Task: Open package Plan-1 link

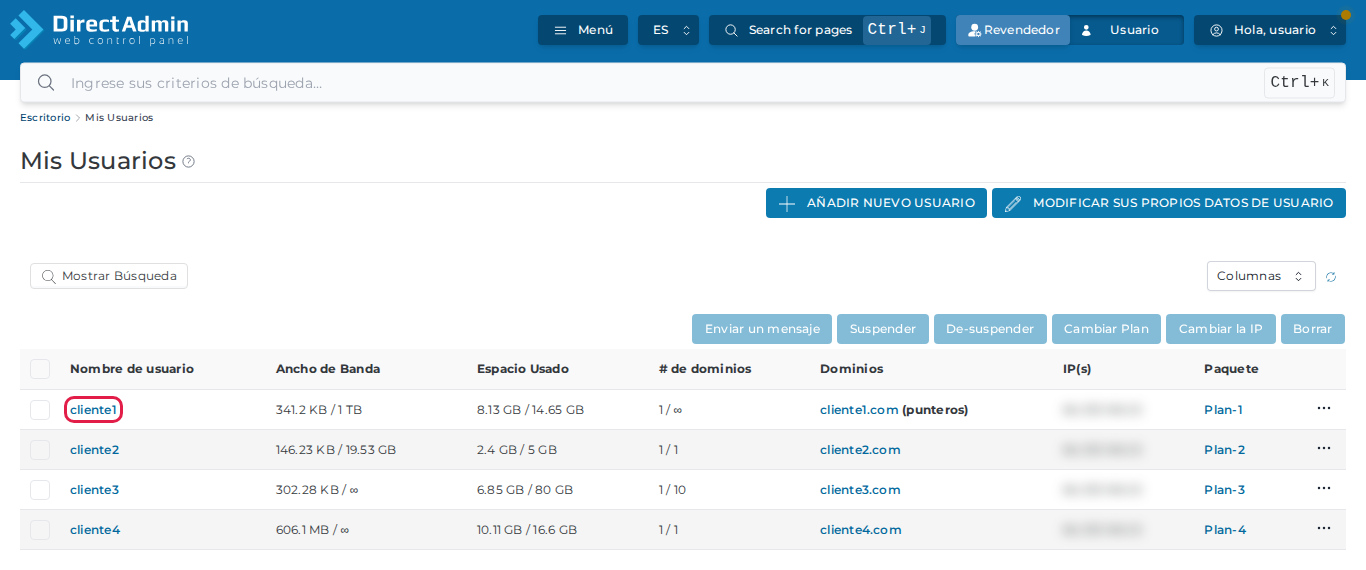Action: [x=1223, y=410]
